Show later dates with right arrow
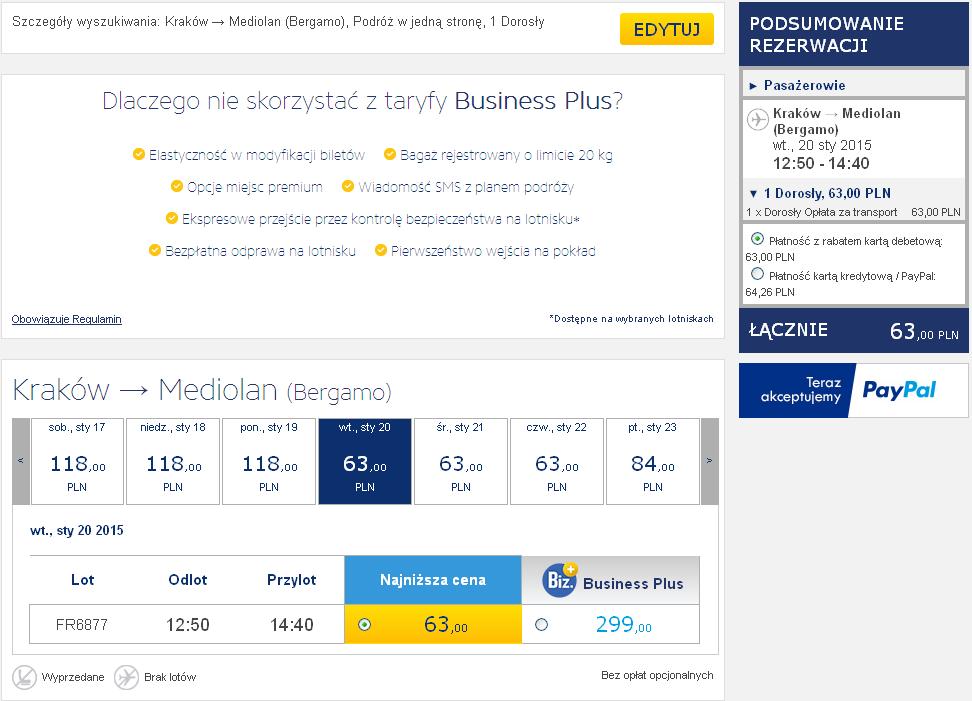The image size is (972, 701). point(710,461)
